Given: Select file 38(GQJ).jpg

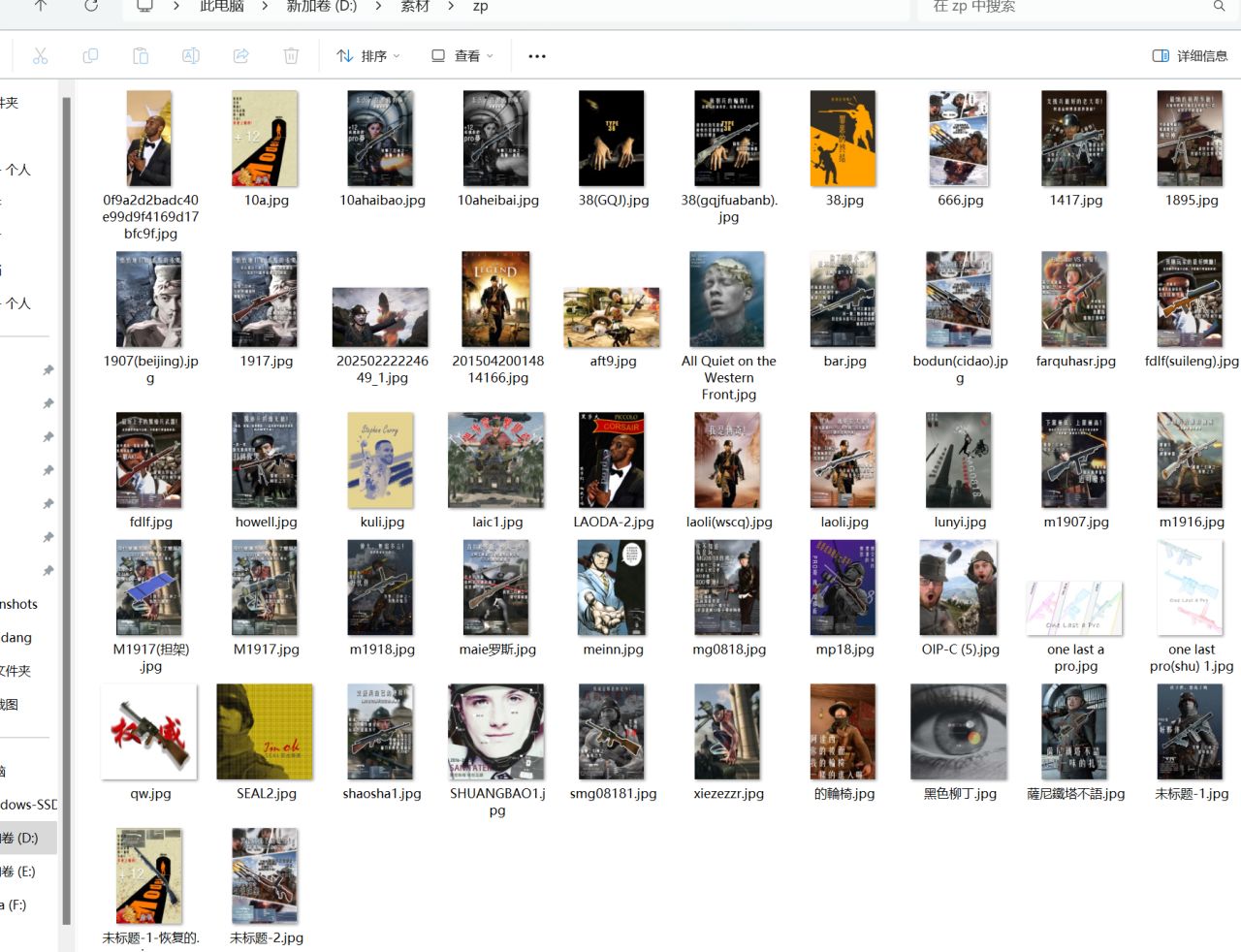Looking at the screenshot, I should point(613,150).
